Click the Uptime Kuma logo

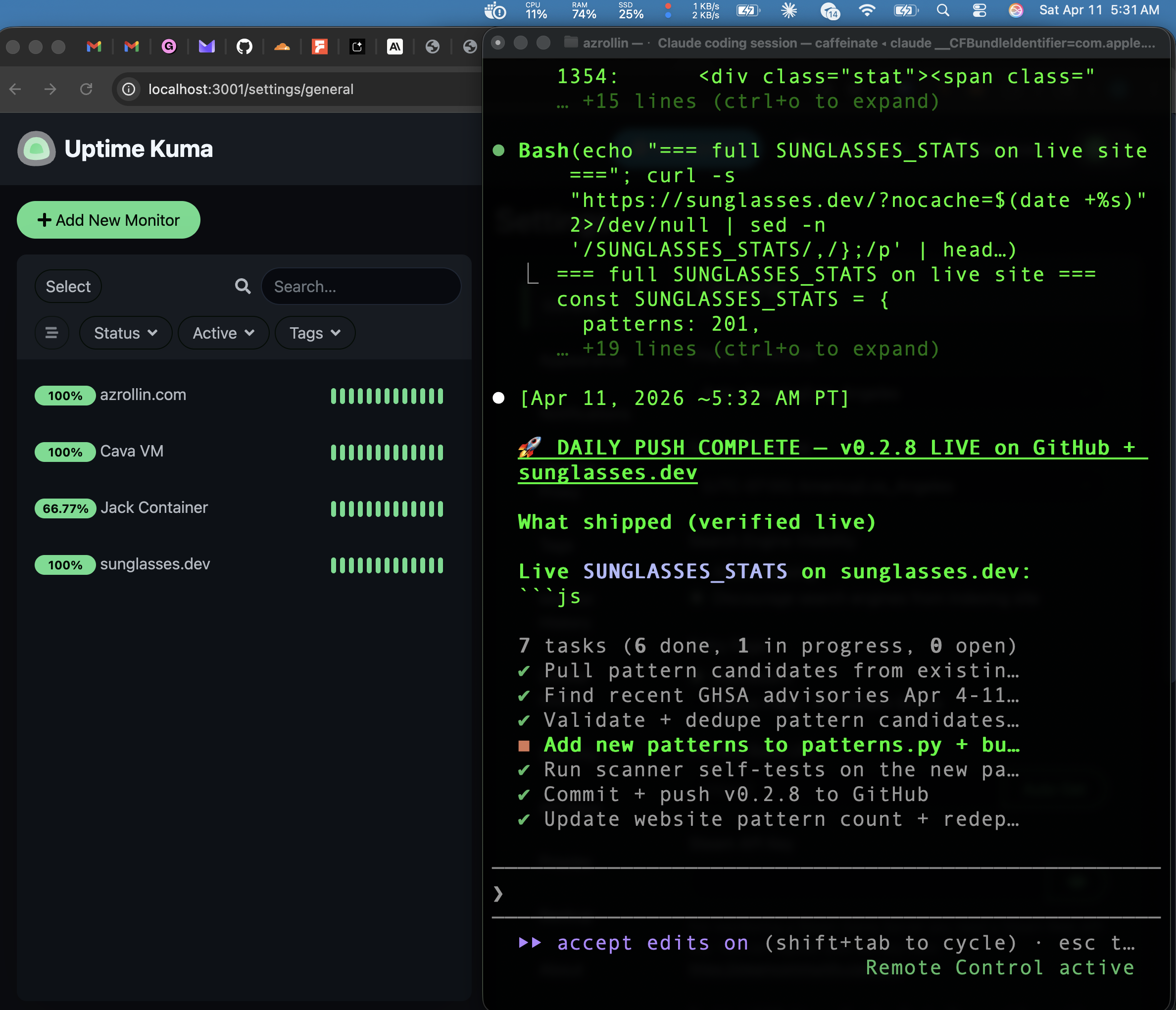[x=36, y=149]
